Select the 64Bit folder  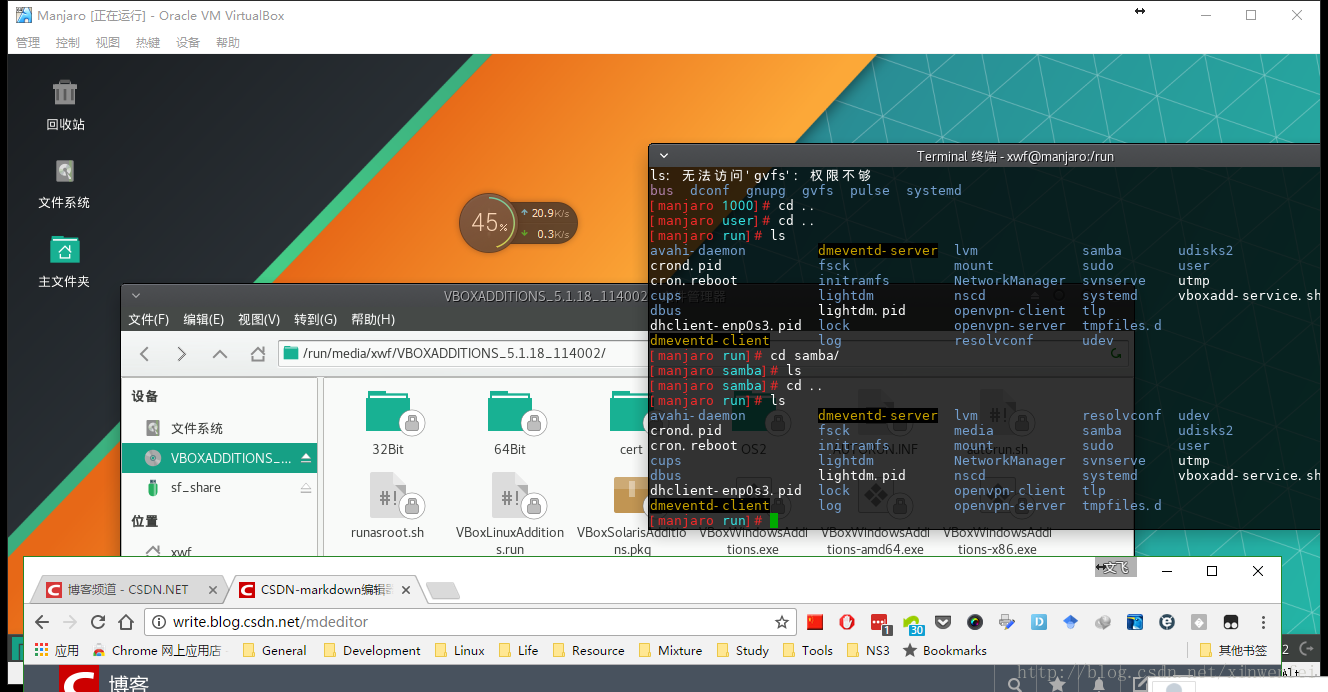pyautogui.click(x=510, y=424)
